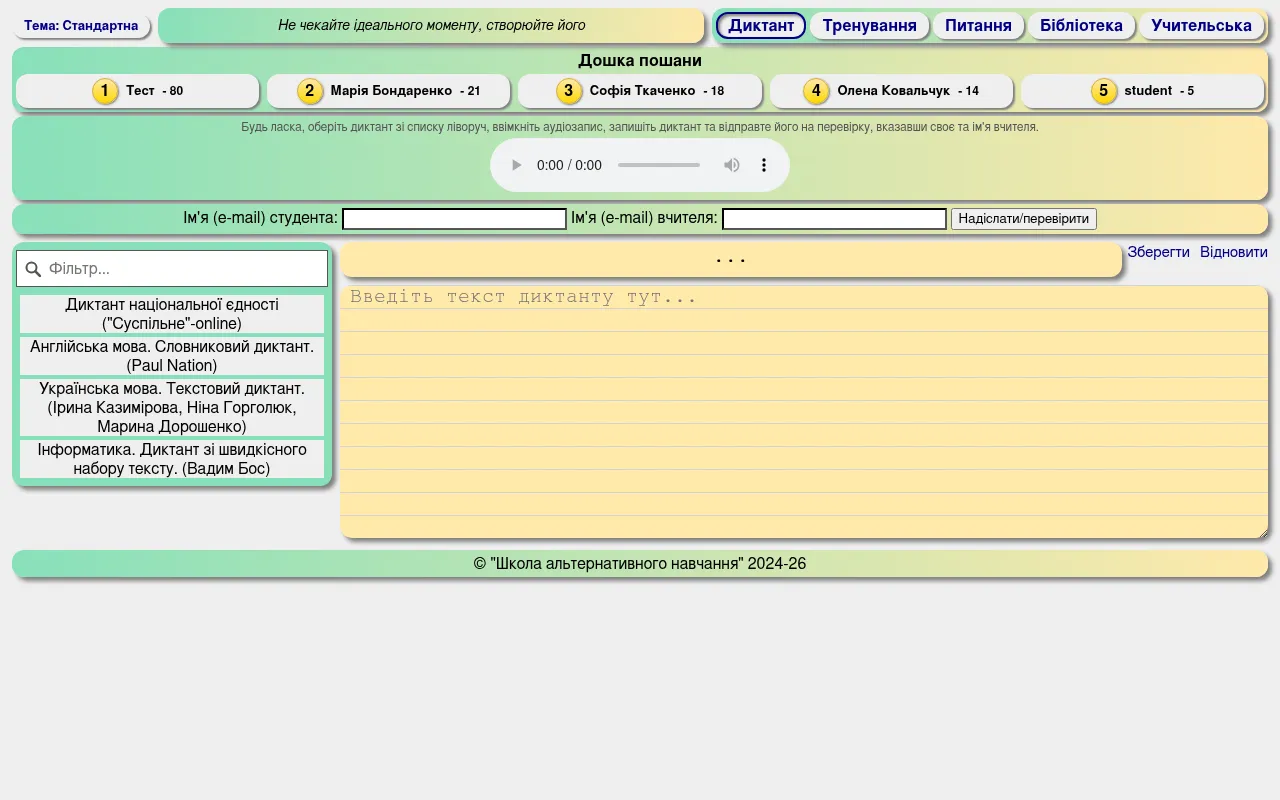Viewport: 1280px width, 800px height.
Task: Select Українська мова Текстовий диктант
Action: pos(172,407)
